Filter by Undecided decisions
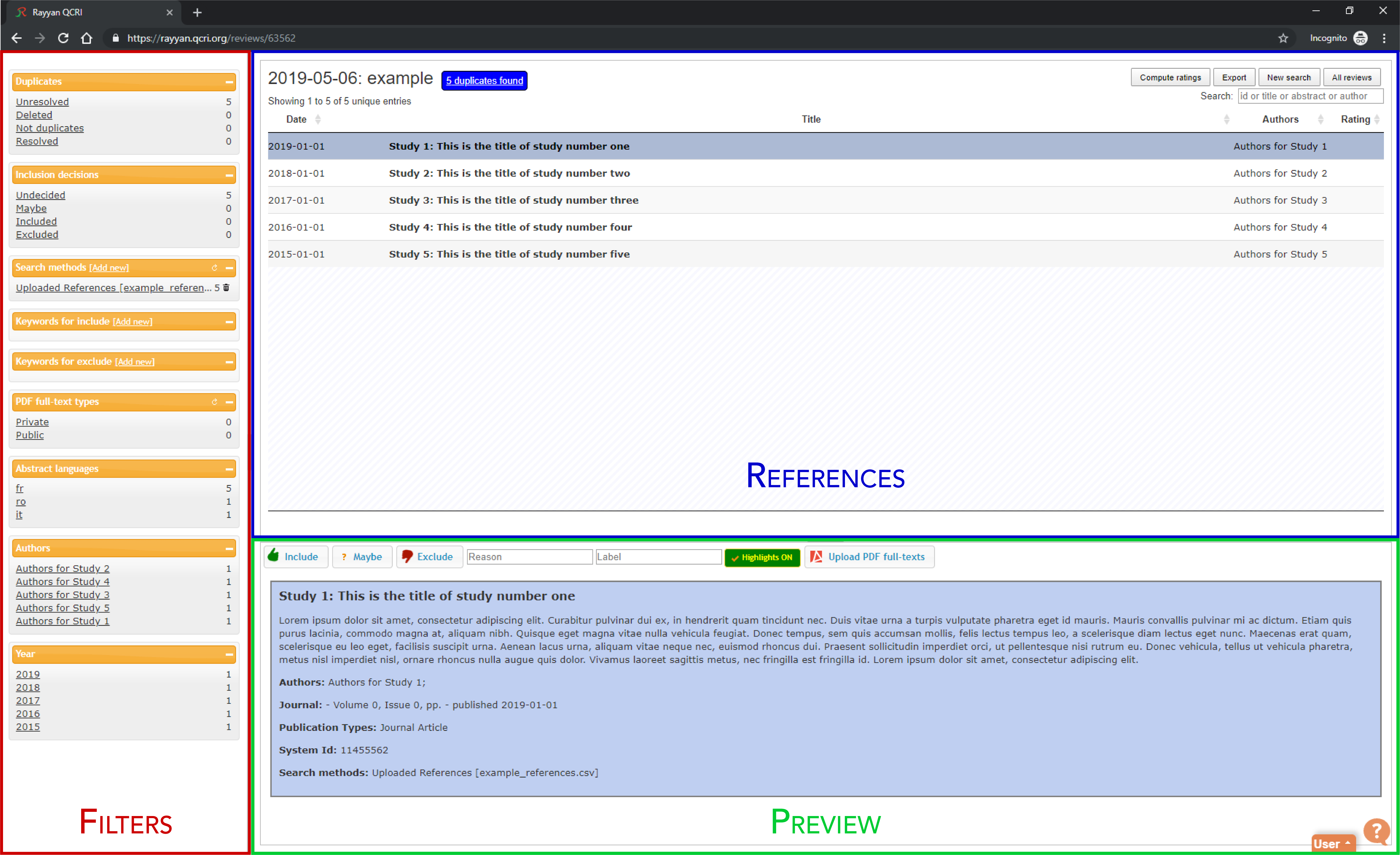This screenshot has height=855, width=1400. [x=40, y=195]
